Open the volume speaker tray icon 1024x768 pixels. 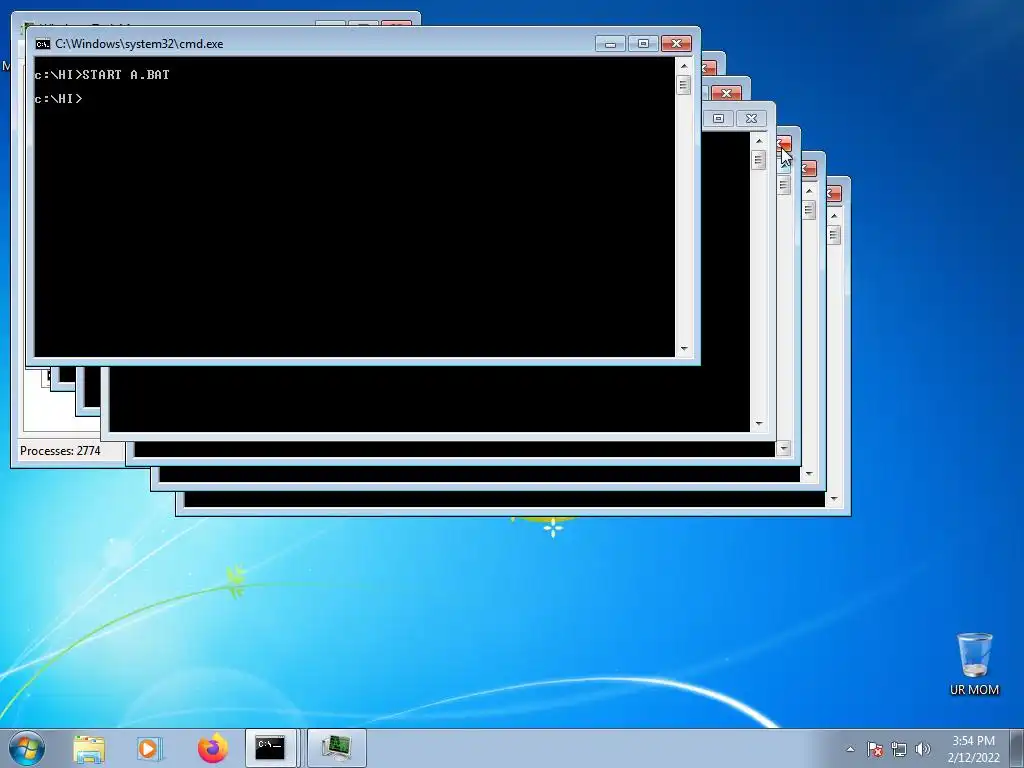click(922, 749)
